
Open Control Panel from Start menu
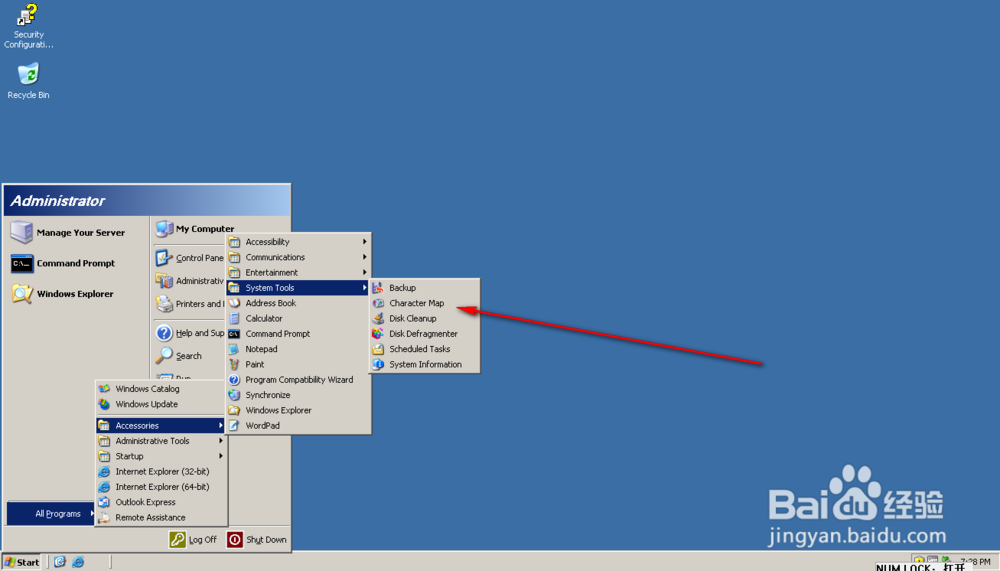pos(190,258)
